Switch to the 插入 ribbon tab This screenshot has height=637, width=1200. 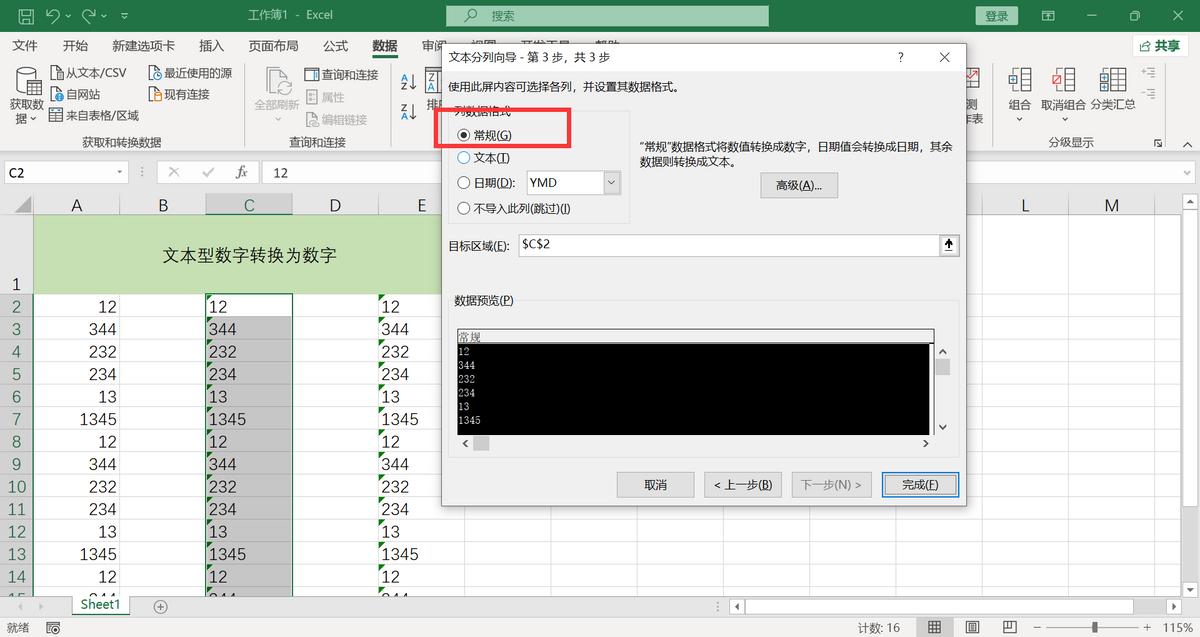[211, 46]
